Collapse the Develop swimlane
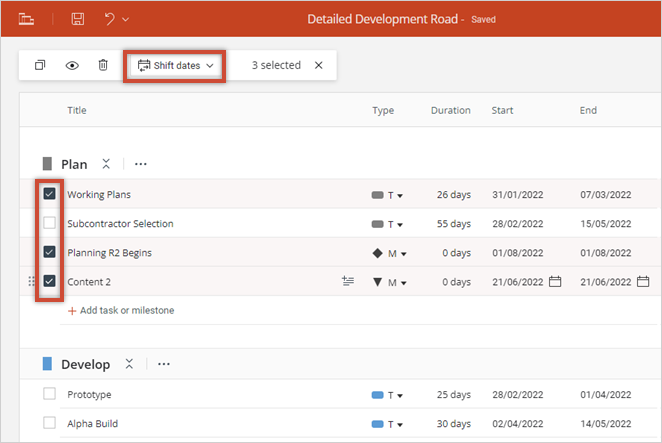The image size is (662, 443). tap(129, 364)
